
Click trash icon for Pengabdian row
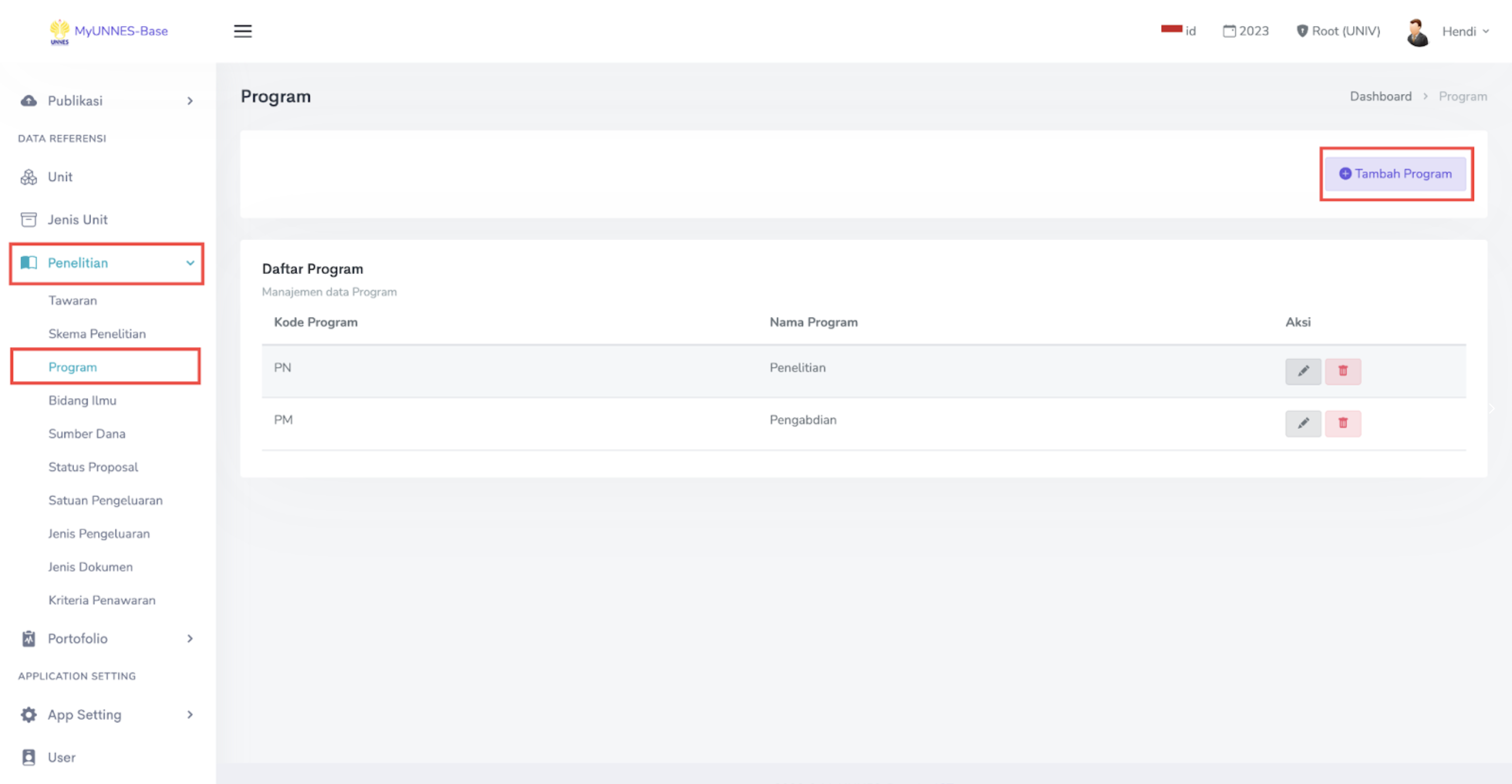click(x=1342, y=423)
